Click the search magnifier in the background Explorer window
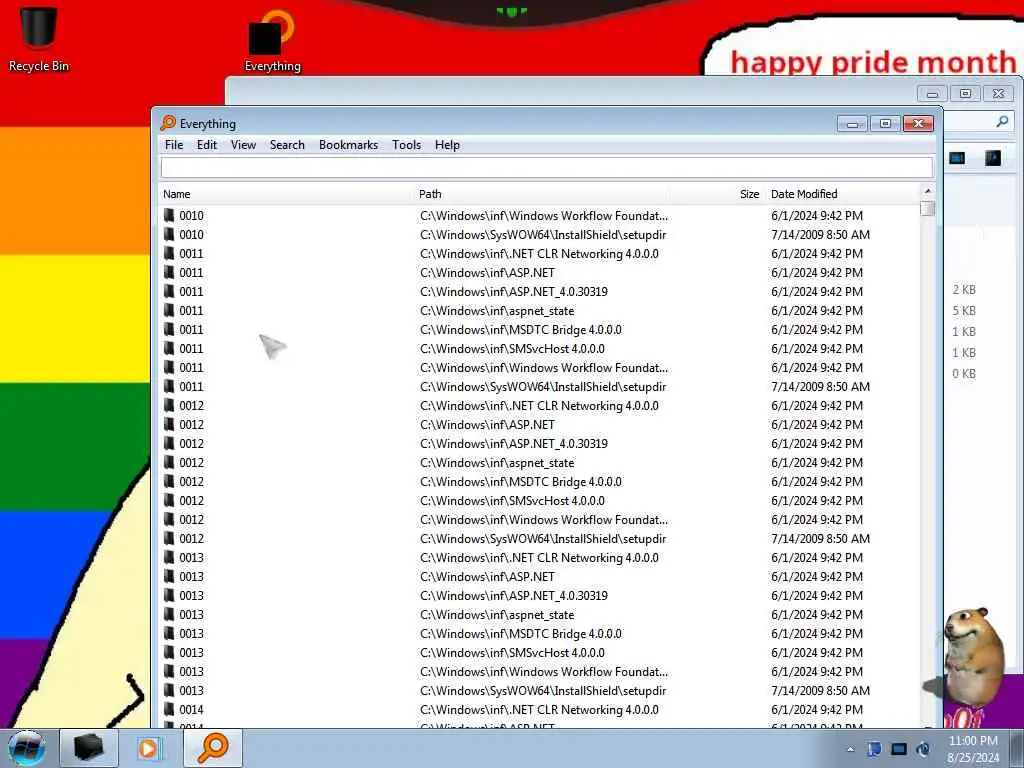The width and height of the screenshot is (1024, 768). 1002,121
